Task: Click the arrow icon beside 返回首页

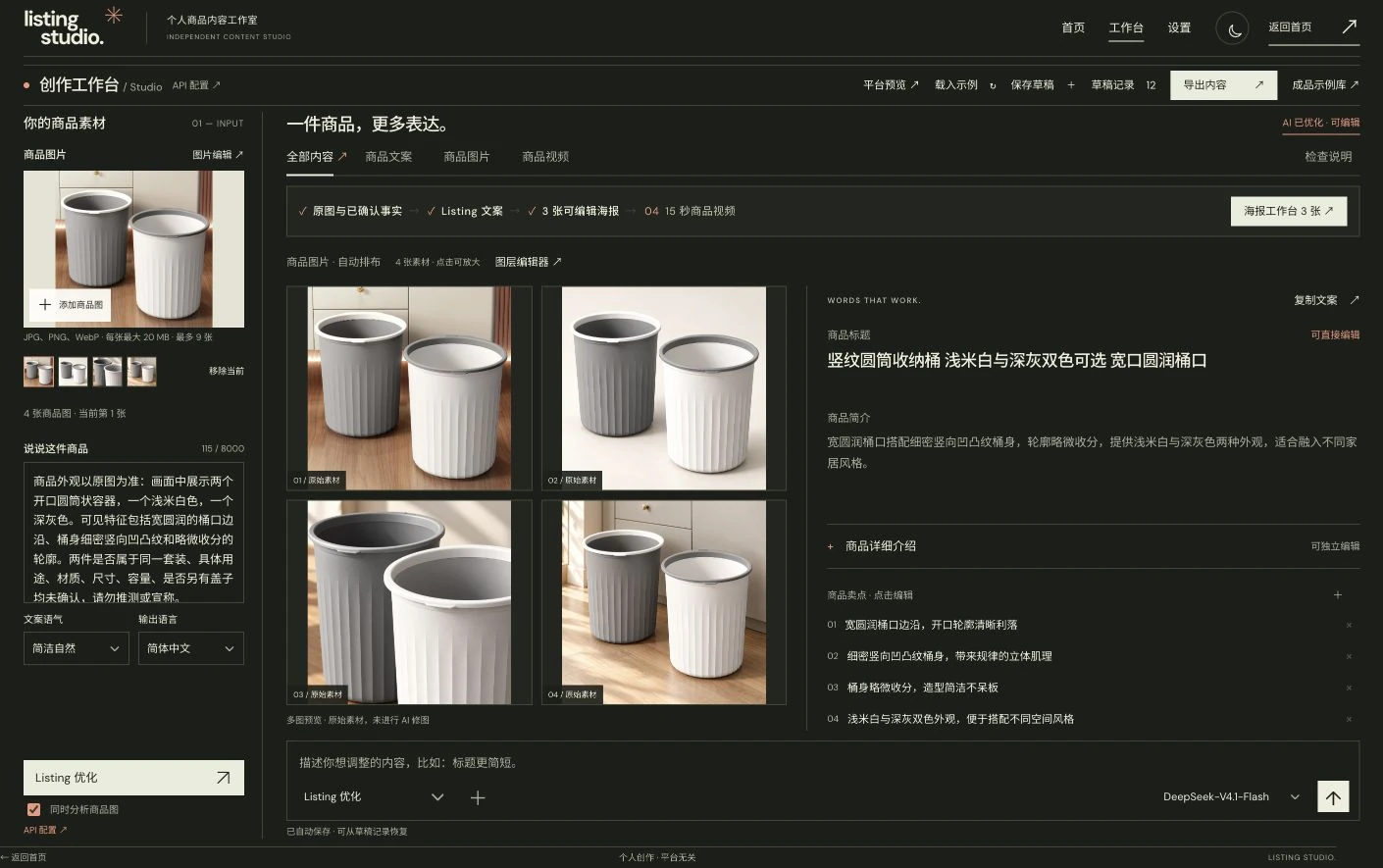Action: click(1350, 26)
